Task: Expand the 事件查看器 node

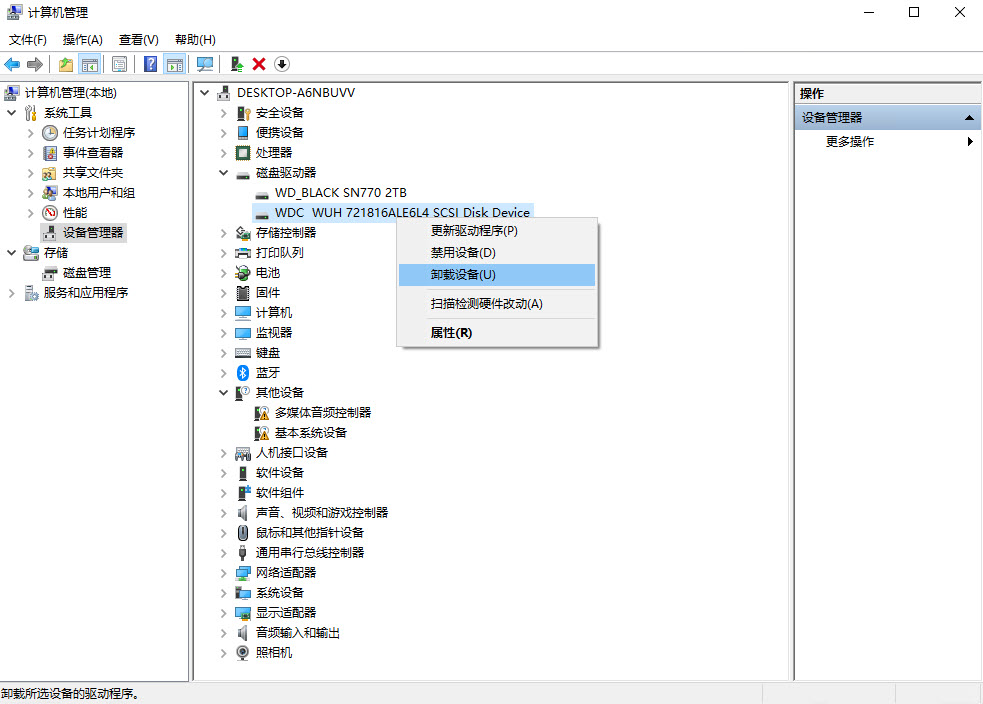Action: (x=30, y=153)
